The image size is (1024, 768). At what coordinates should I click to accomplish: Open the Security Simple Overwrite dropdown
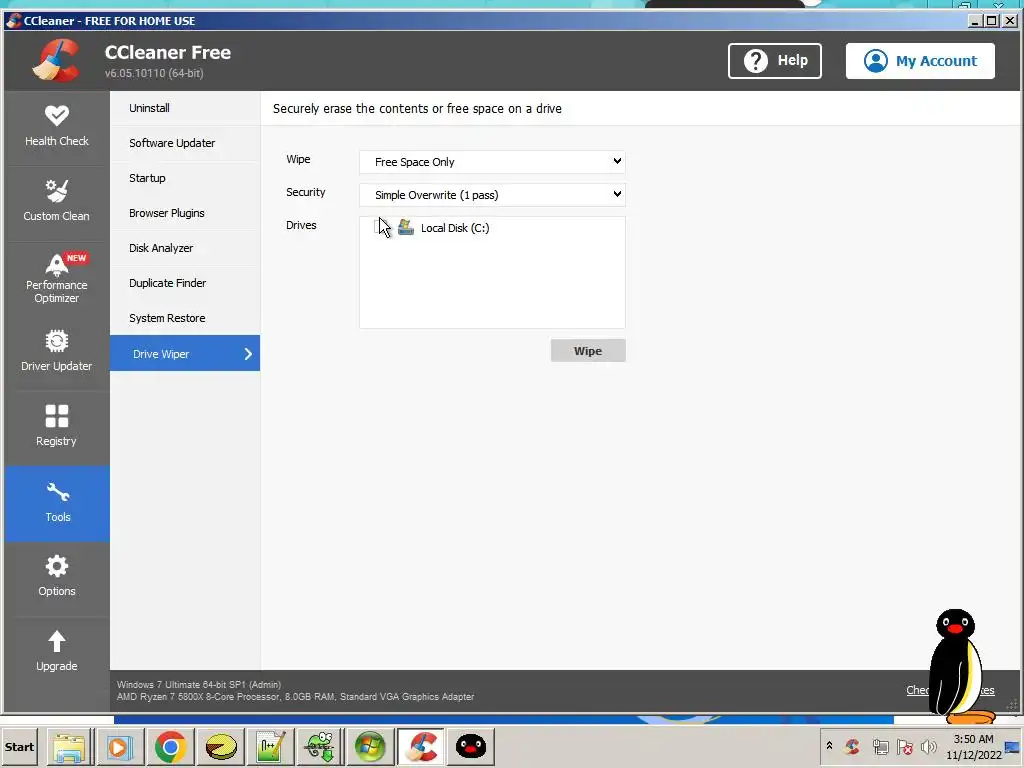click(x=492, y=194)
